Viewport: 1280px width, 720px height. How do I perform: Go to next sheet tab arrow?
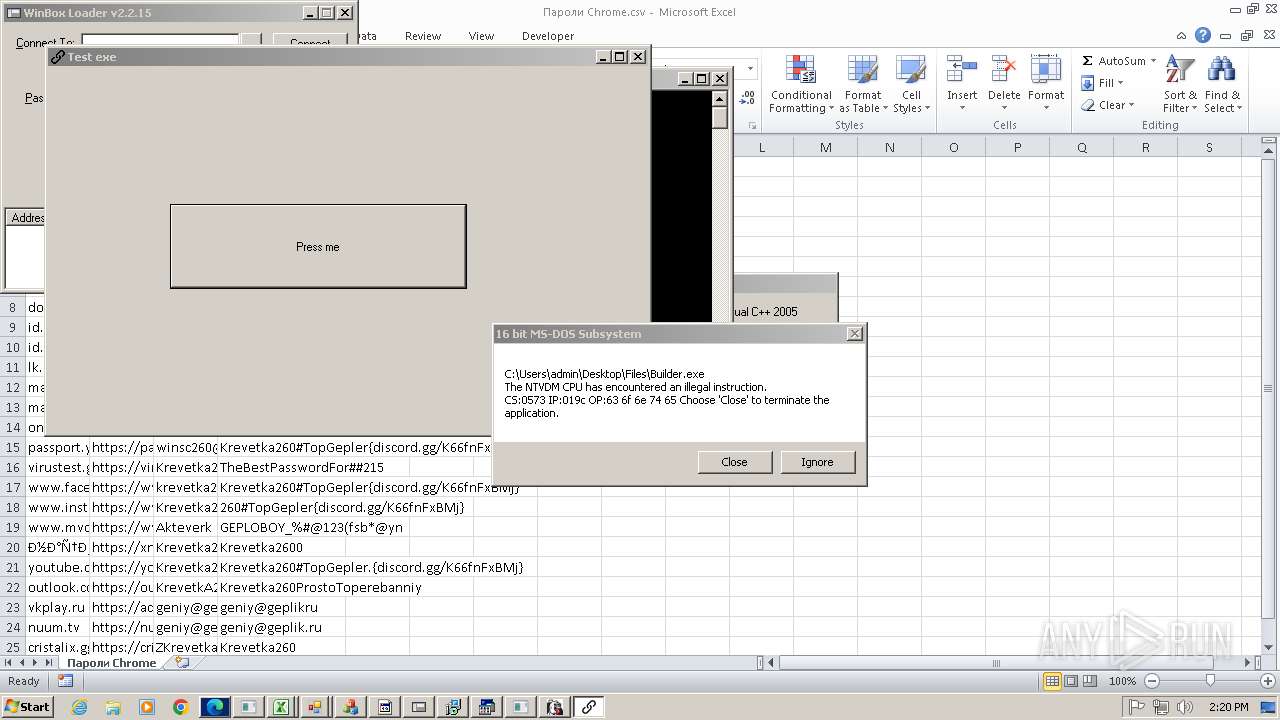(x=35, y=662)
